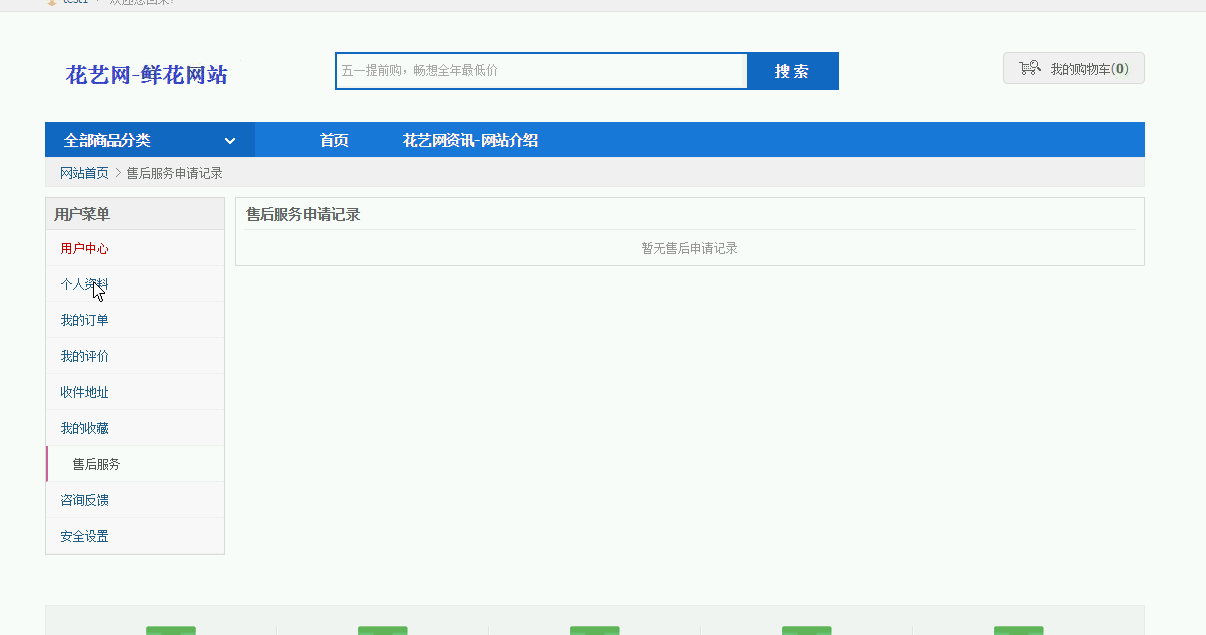This screenshot has height=635, width=1206.
Task: Open 我的收藏 in sidebar
Action: coord(84,428)
